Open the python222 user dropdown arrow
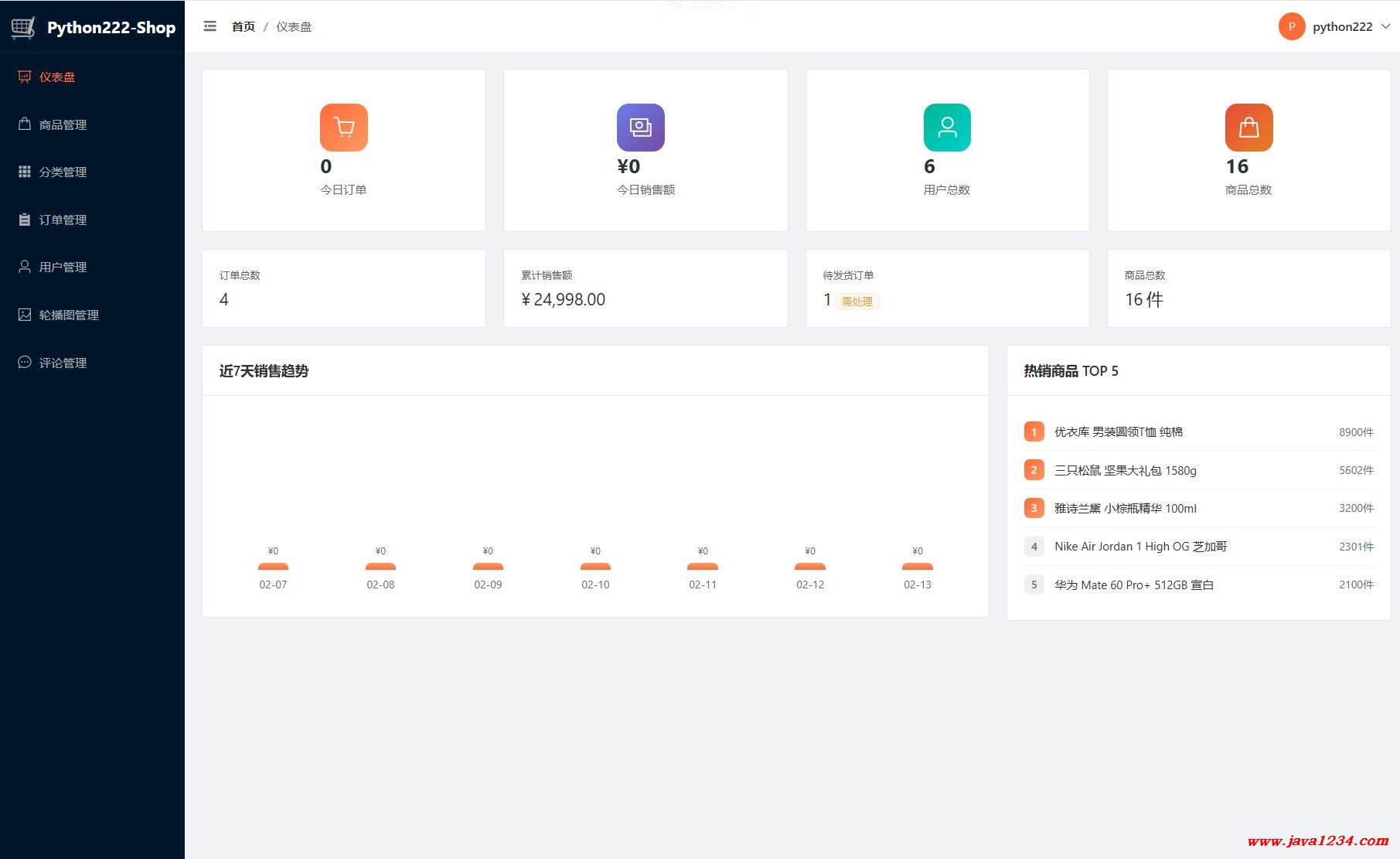The image size is (1400, 859). pyautogui.click(x=1385, y=26)
